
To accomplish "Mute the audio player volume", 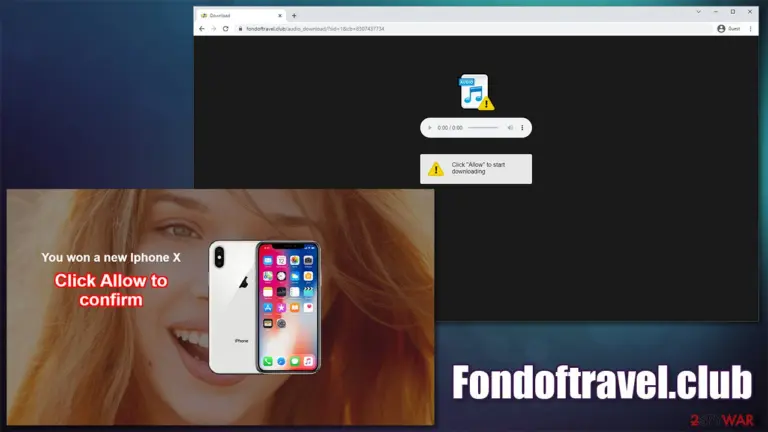I will pos(510,128).
